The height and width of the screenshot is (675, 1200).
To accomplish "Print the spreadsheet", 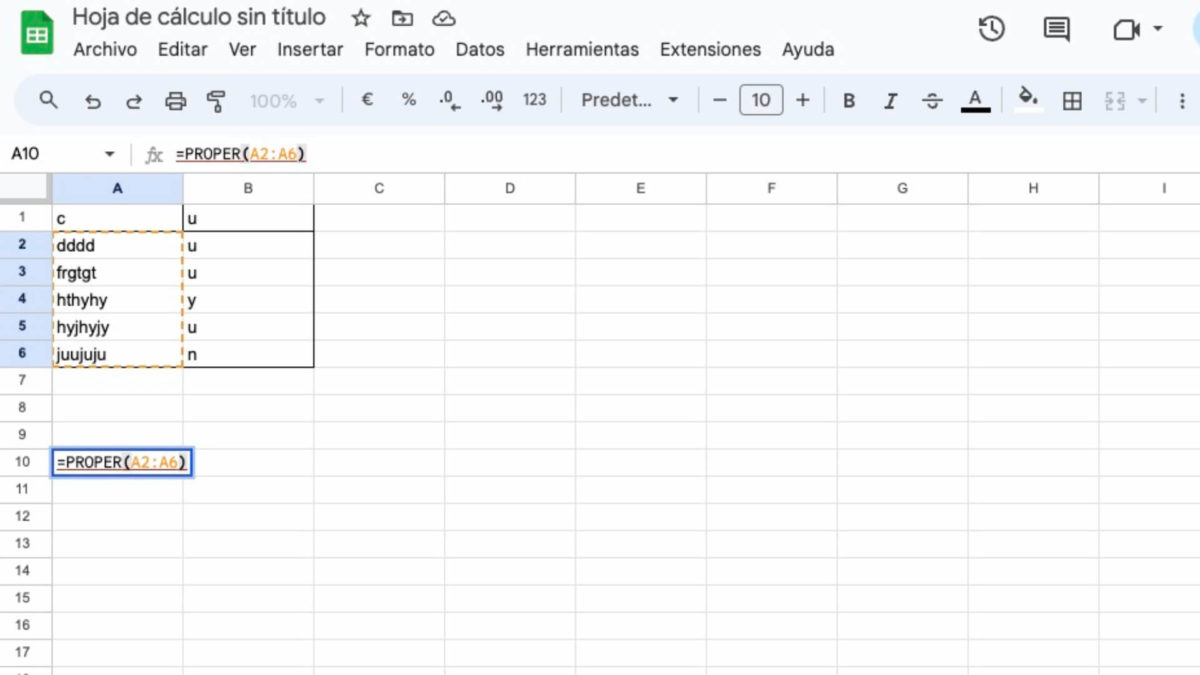I will click(x=175, y=101).
